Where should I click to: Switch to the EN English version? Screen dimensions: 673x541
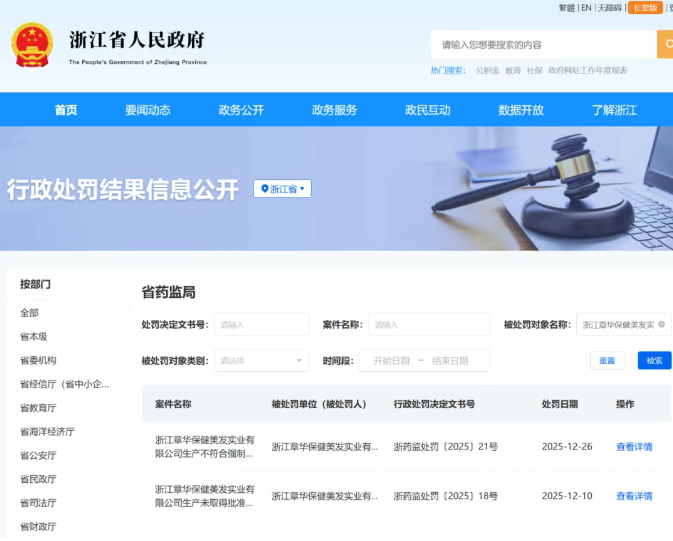[586, 8]
